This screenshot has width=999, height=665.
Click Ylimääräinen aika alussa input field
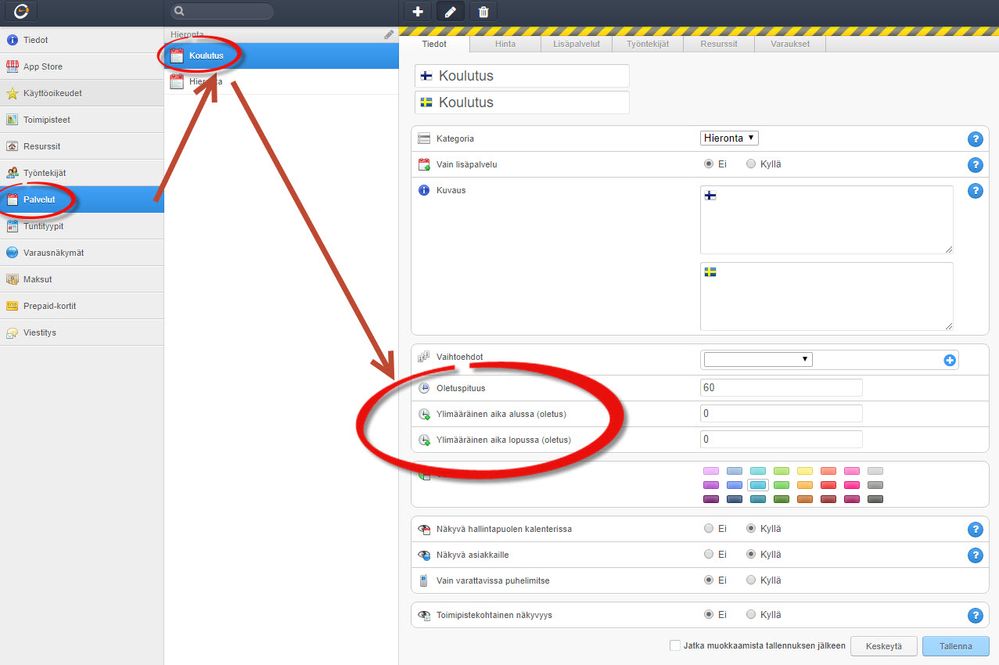(781, 413)
